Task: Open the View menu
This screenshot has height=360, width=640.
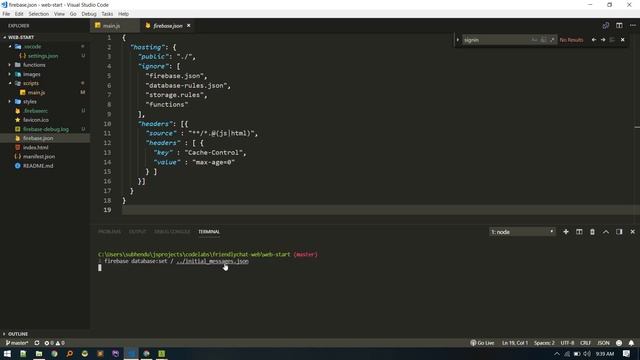Action: pyautogui.click(x=59, y=14)
